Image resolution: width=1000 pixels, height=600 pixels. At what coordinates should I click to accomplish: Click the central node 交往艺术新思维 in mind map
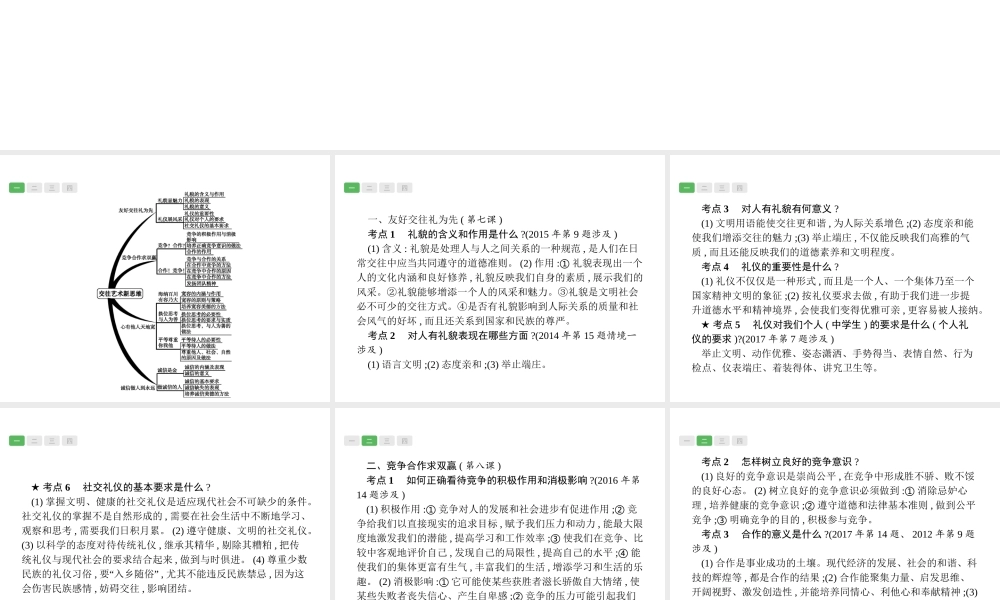[x=121, y=294]
